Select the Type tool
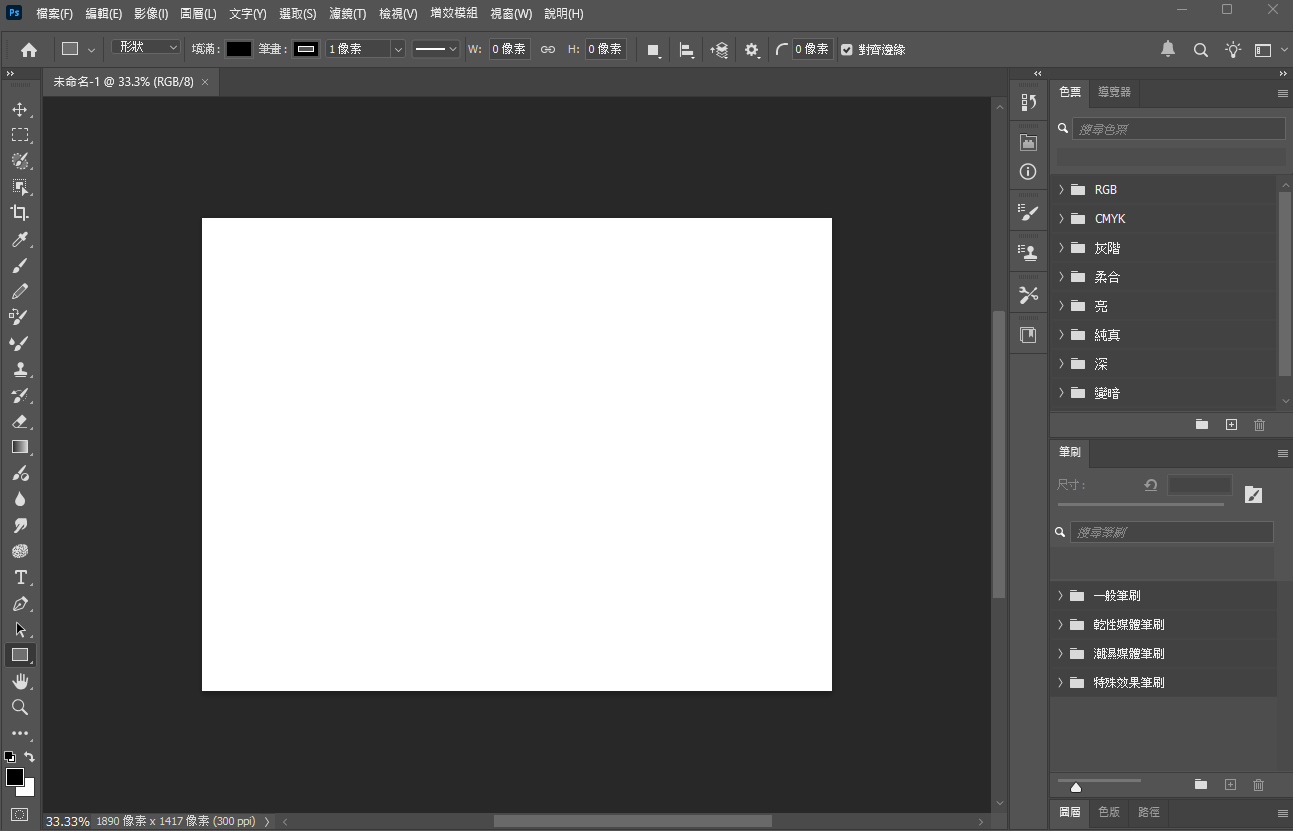 coord(19,577)
